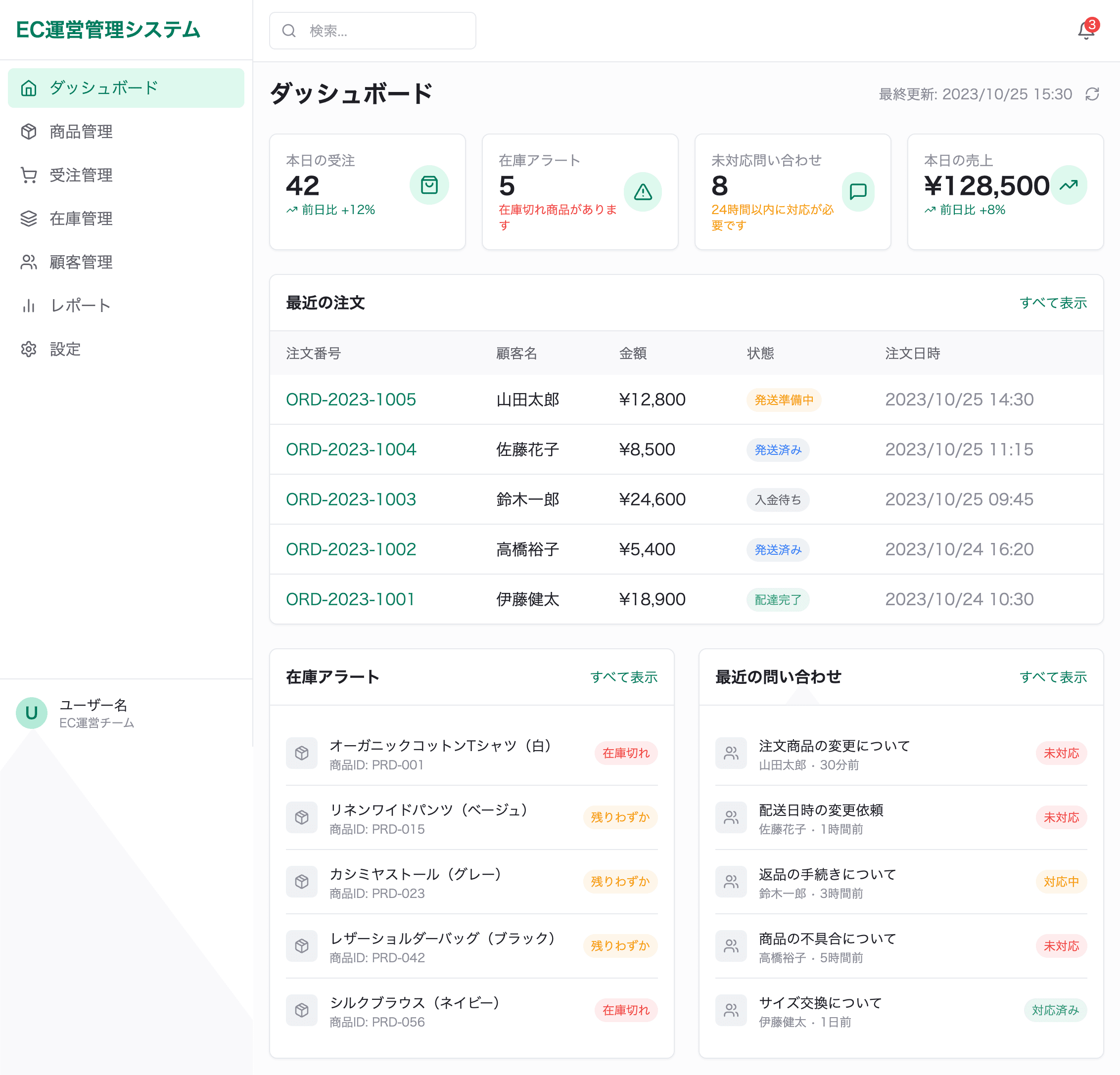
Task: Click the trending-up icon in 本日の売上 card
Action: coord(1069,185)
